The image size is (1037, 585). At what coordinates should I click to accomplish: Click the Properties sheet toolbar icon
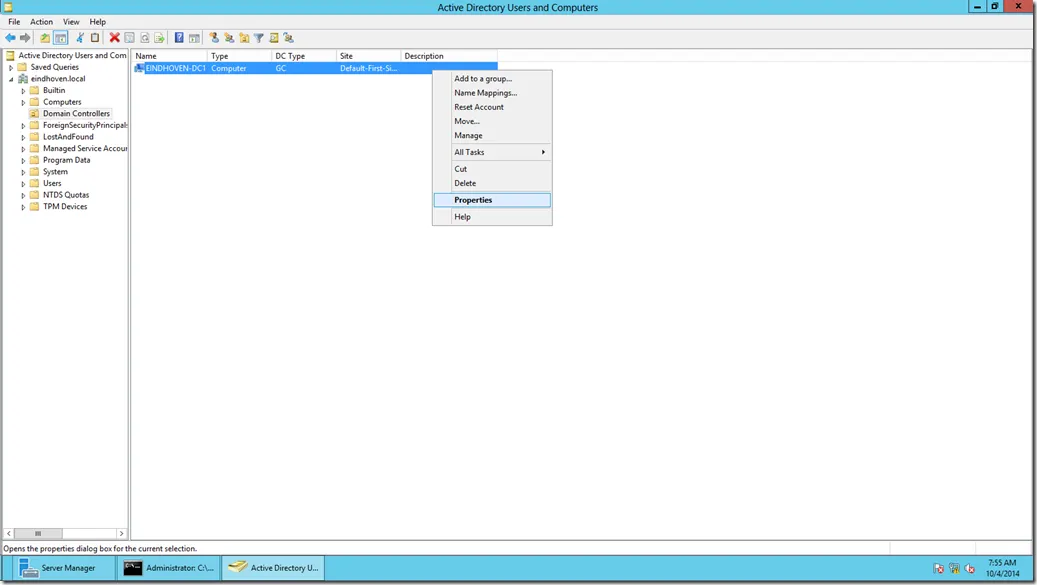130,38
